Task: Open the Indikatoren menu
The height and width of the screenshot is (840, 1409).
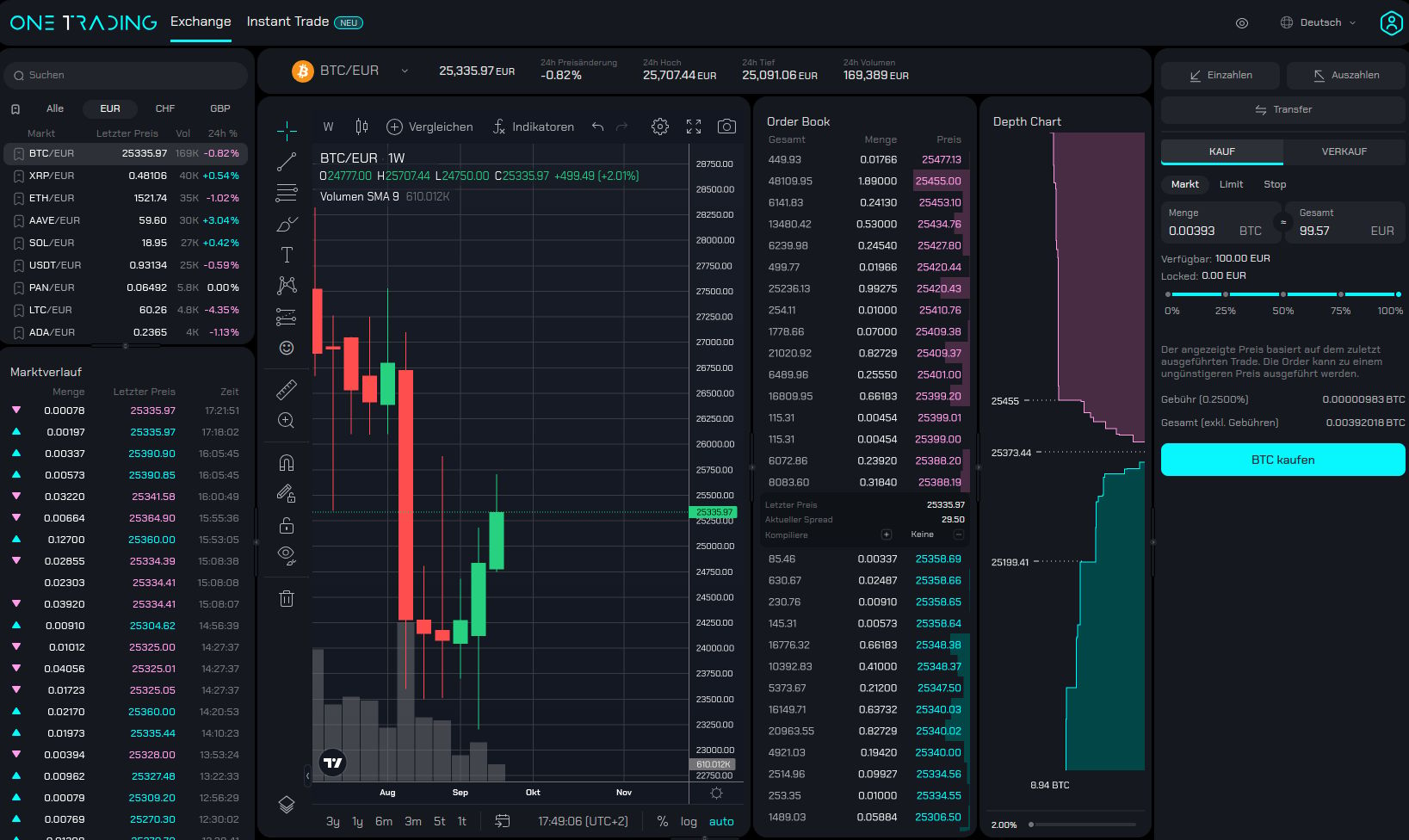Action: click(533, 127)
